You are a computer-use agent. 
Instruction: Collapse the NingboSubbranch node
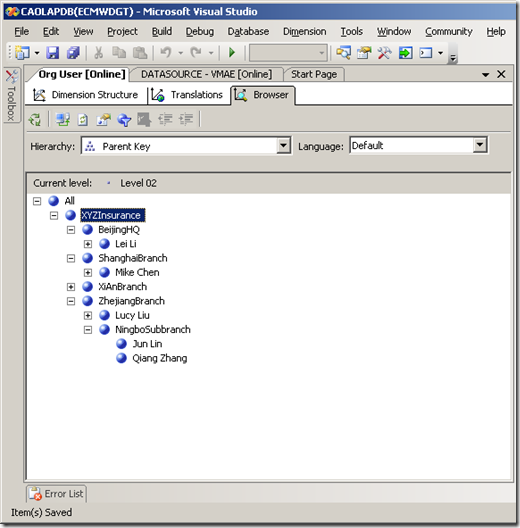coord(88,329)
